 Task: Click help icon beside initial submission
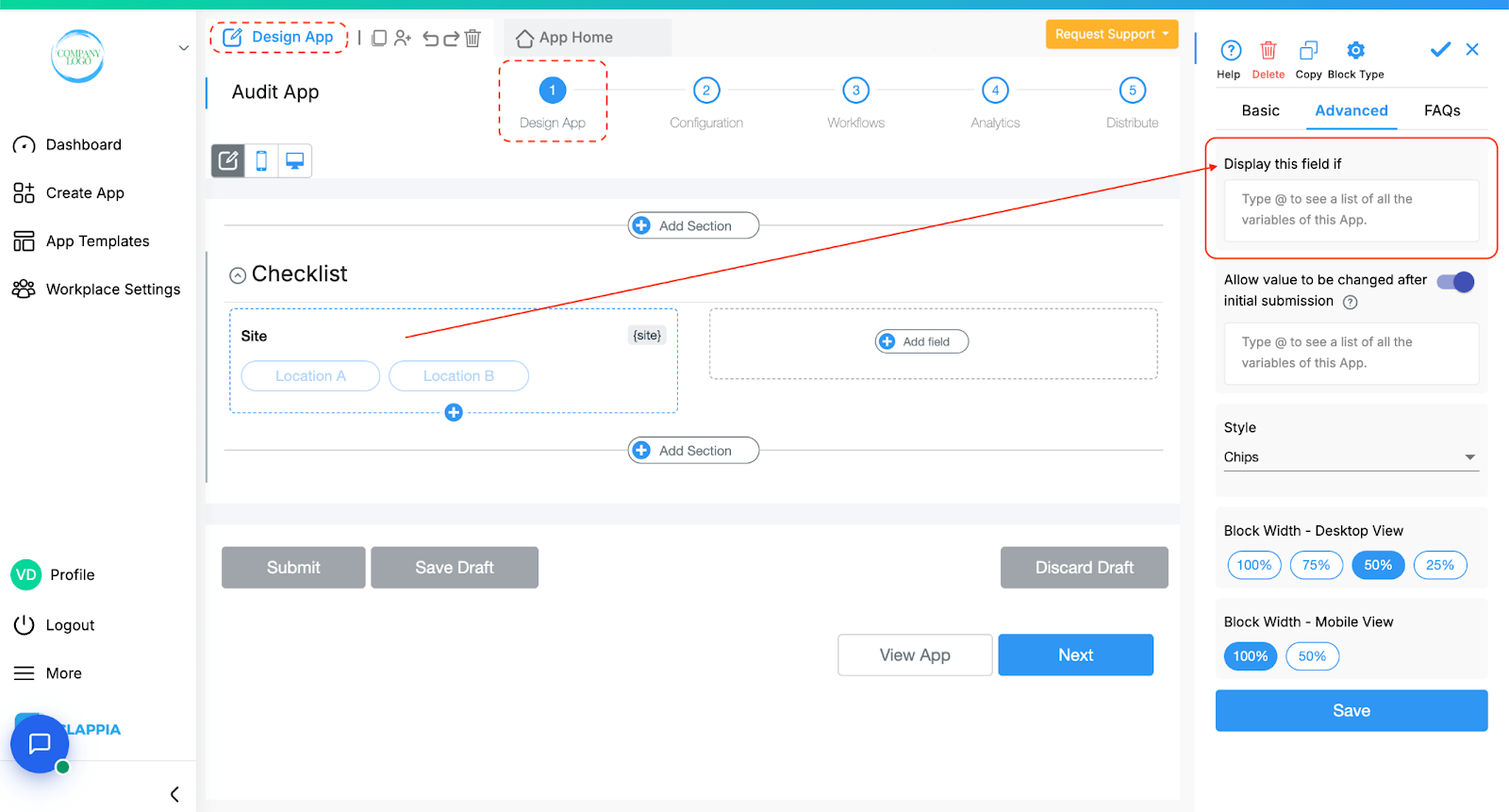point(1350,303)
